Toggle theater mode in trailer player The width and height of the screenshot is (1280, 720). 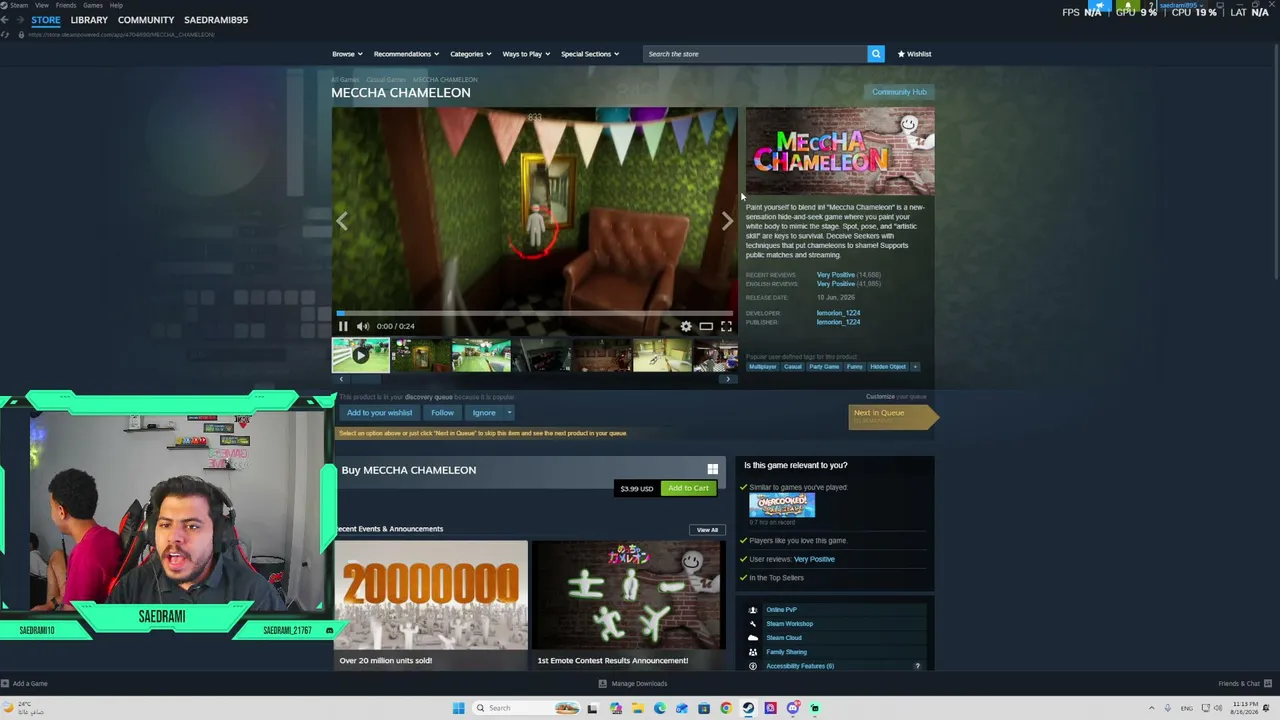click(706, 326)
